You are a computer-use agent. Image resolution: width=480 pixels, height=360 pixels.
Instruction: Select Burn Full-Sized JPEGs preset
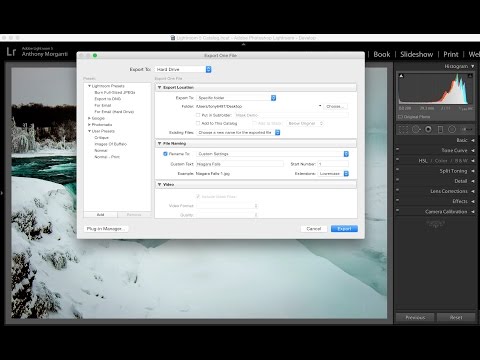point(115,92)
